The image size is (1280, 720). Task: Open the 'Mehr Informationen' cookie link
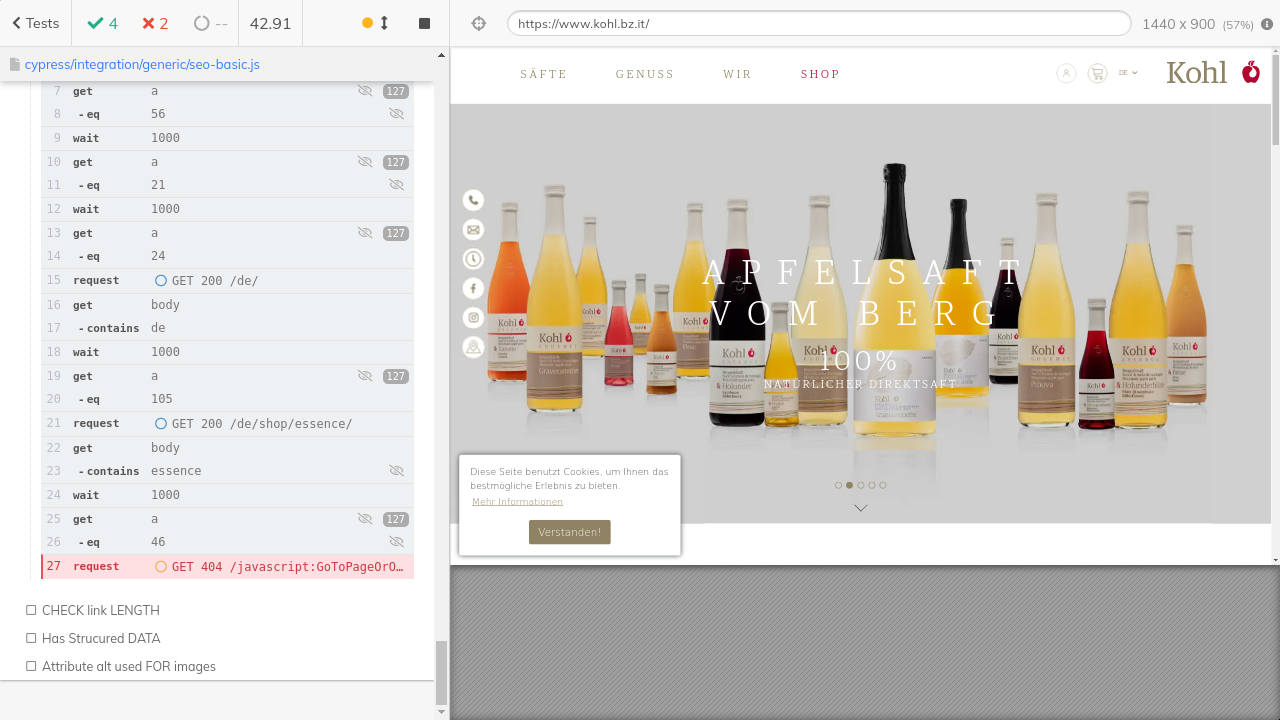517,501
